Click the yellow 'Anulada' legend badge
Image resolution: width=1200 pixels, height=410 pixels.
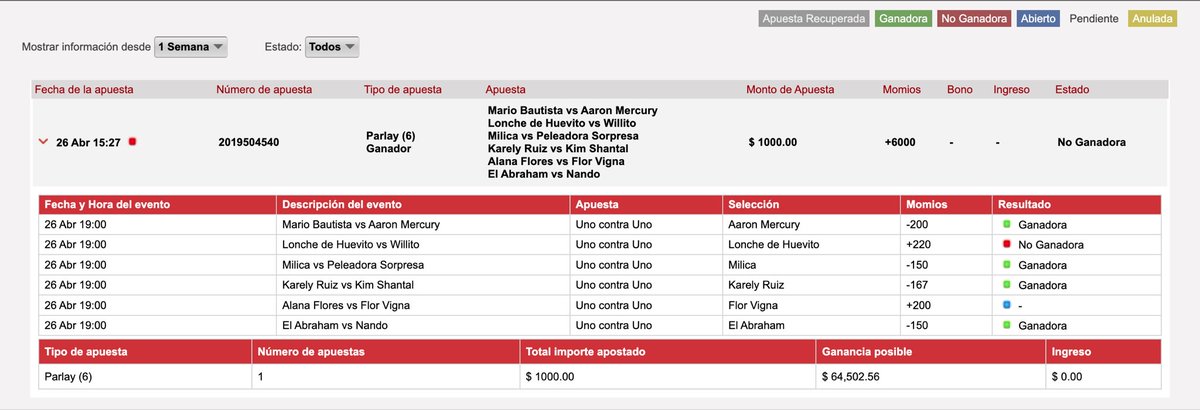(1153, 19)
